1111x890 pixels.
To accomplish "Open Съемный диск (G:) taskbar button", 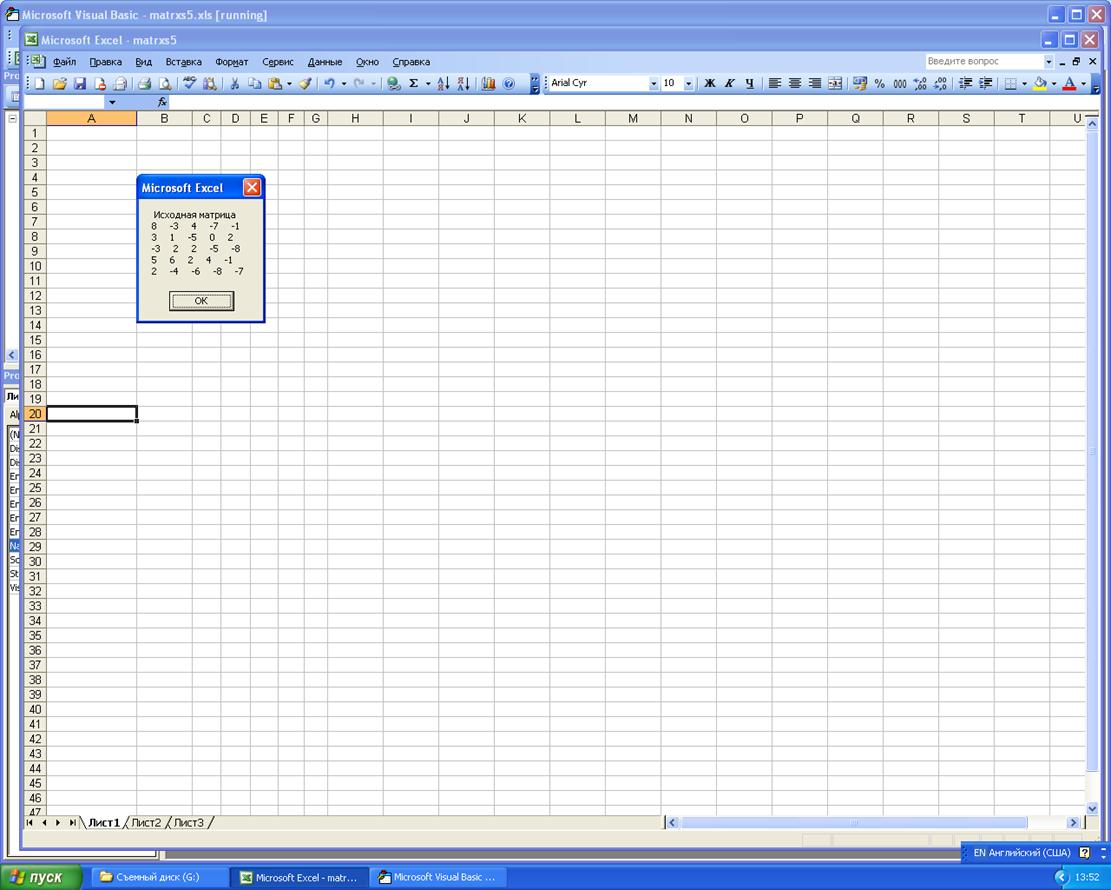I will (159, 877).
